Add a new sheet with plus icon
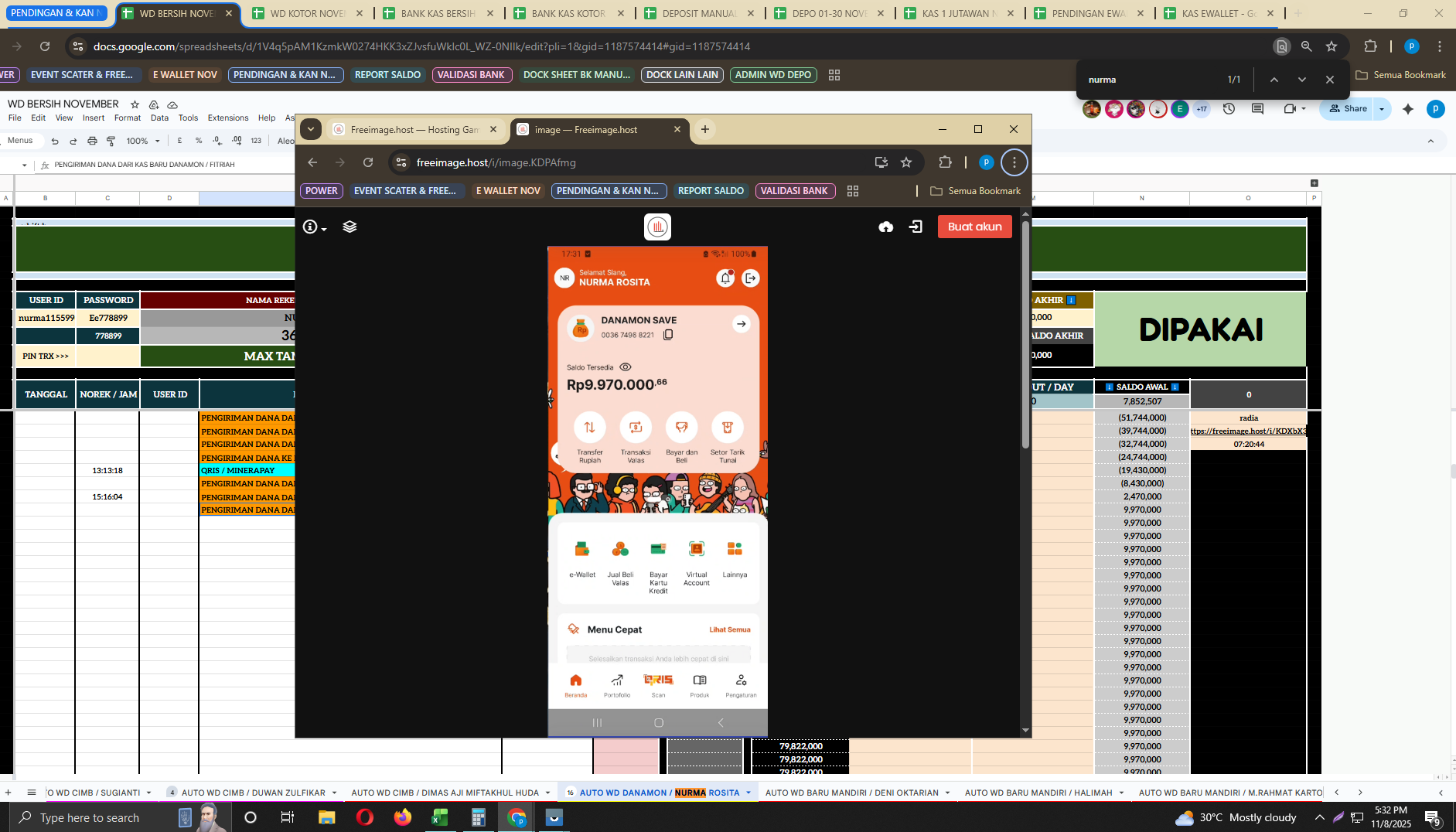 pos(9,793)
